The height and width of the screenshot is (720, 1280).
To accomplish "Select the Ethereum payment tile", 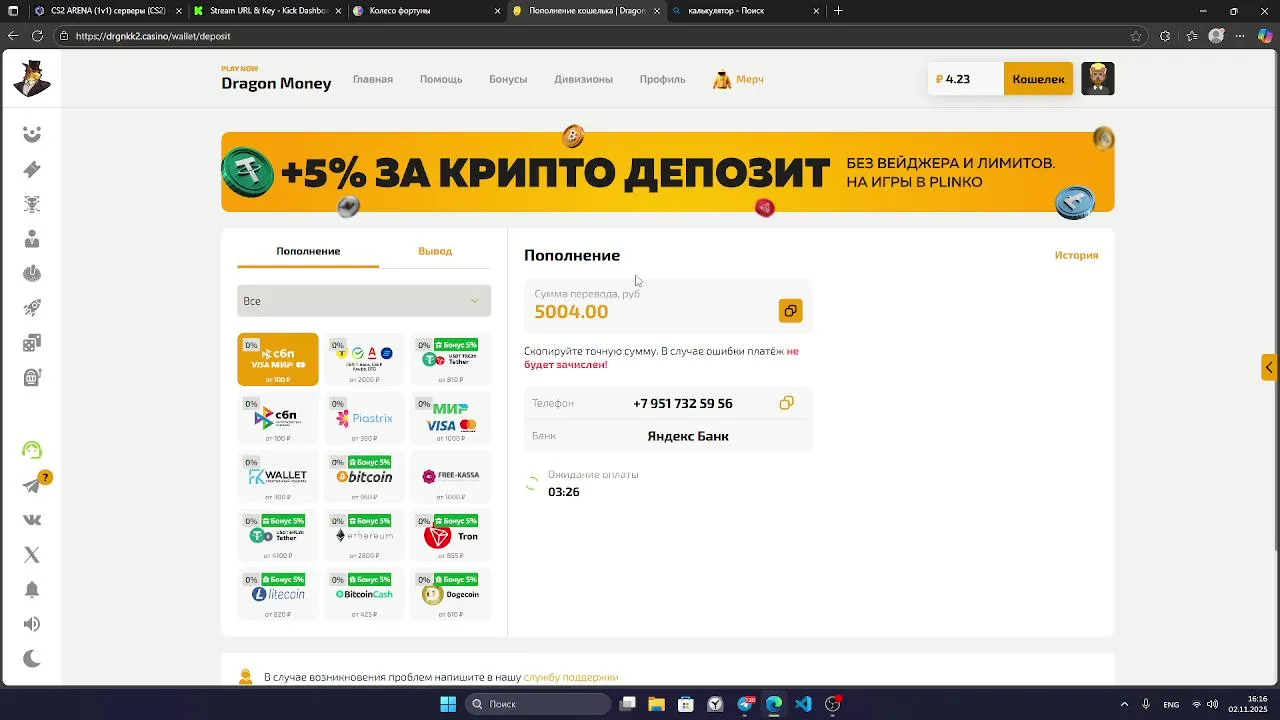I will tap(364, 536).
